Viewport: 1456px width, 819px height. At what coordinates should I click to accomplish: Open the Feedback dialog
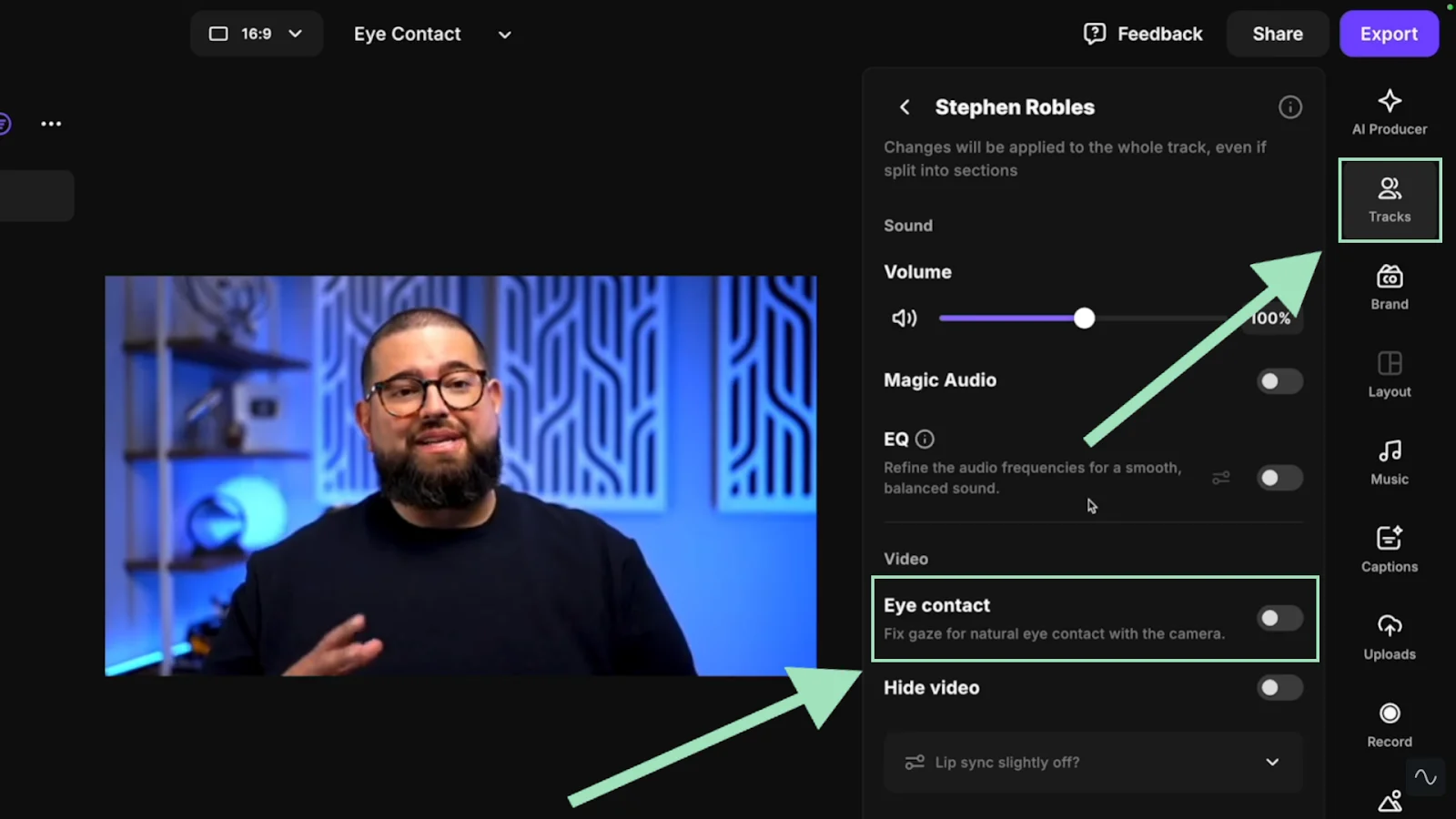click(x=1142, y=34)
